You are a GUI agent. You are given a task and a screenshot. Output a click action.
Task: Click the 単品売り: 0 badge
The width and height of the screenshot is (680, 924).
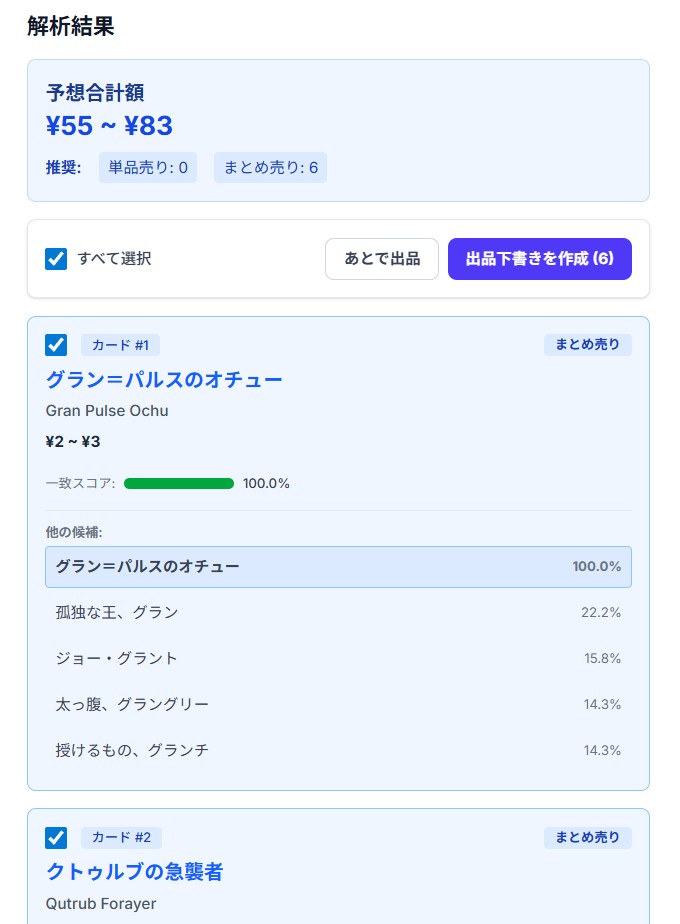[148, 167]
